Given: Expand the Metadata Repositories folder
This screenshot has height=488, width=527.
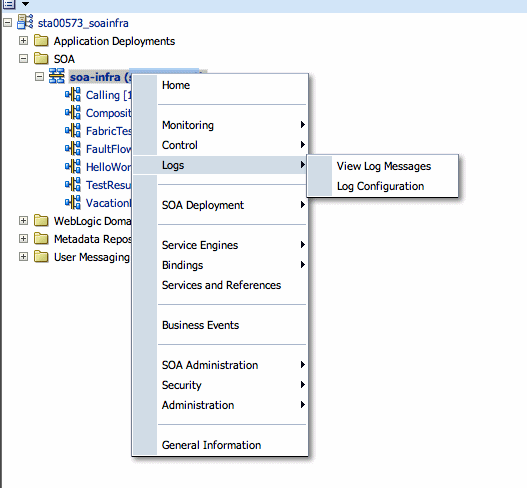Looking at the screenshot, I should (x=23, y=238).
